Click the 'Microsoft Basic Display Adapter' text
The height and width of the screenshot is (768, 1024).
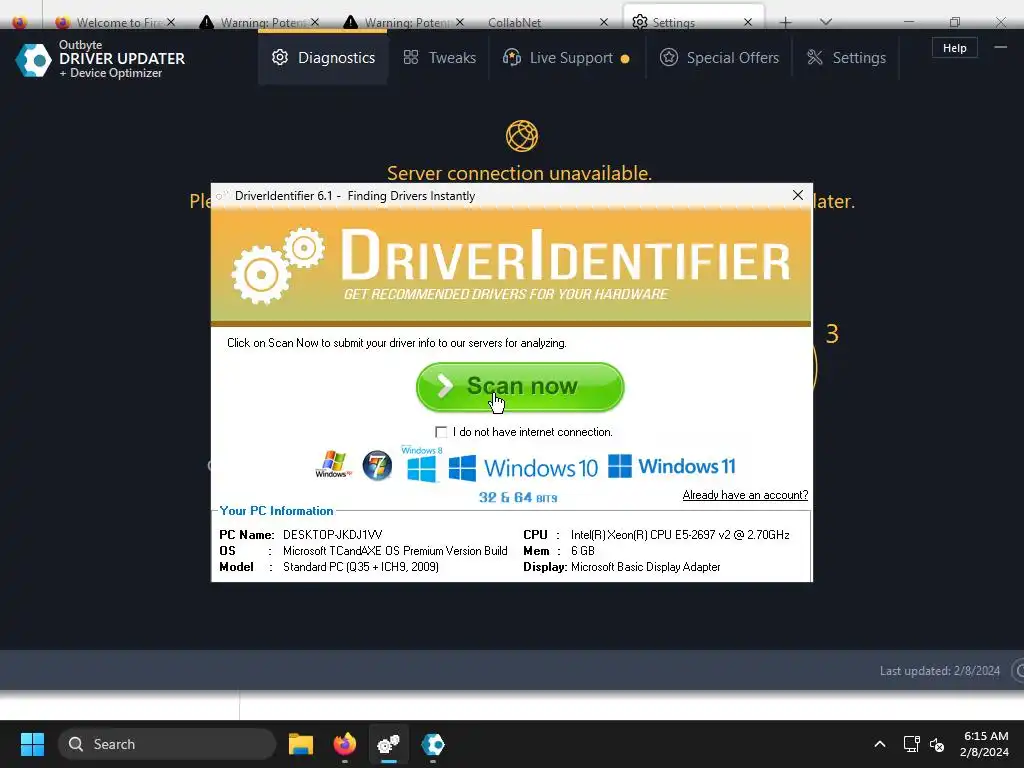click(x=645, y=567)
